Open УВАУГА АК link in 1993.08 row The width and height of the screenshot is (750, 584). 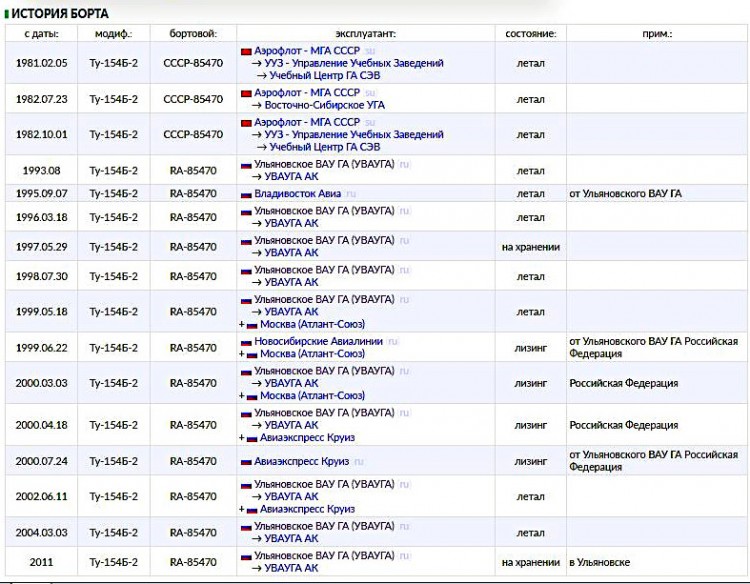(x=291, y=177)
